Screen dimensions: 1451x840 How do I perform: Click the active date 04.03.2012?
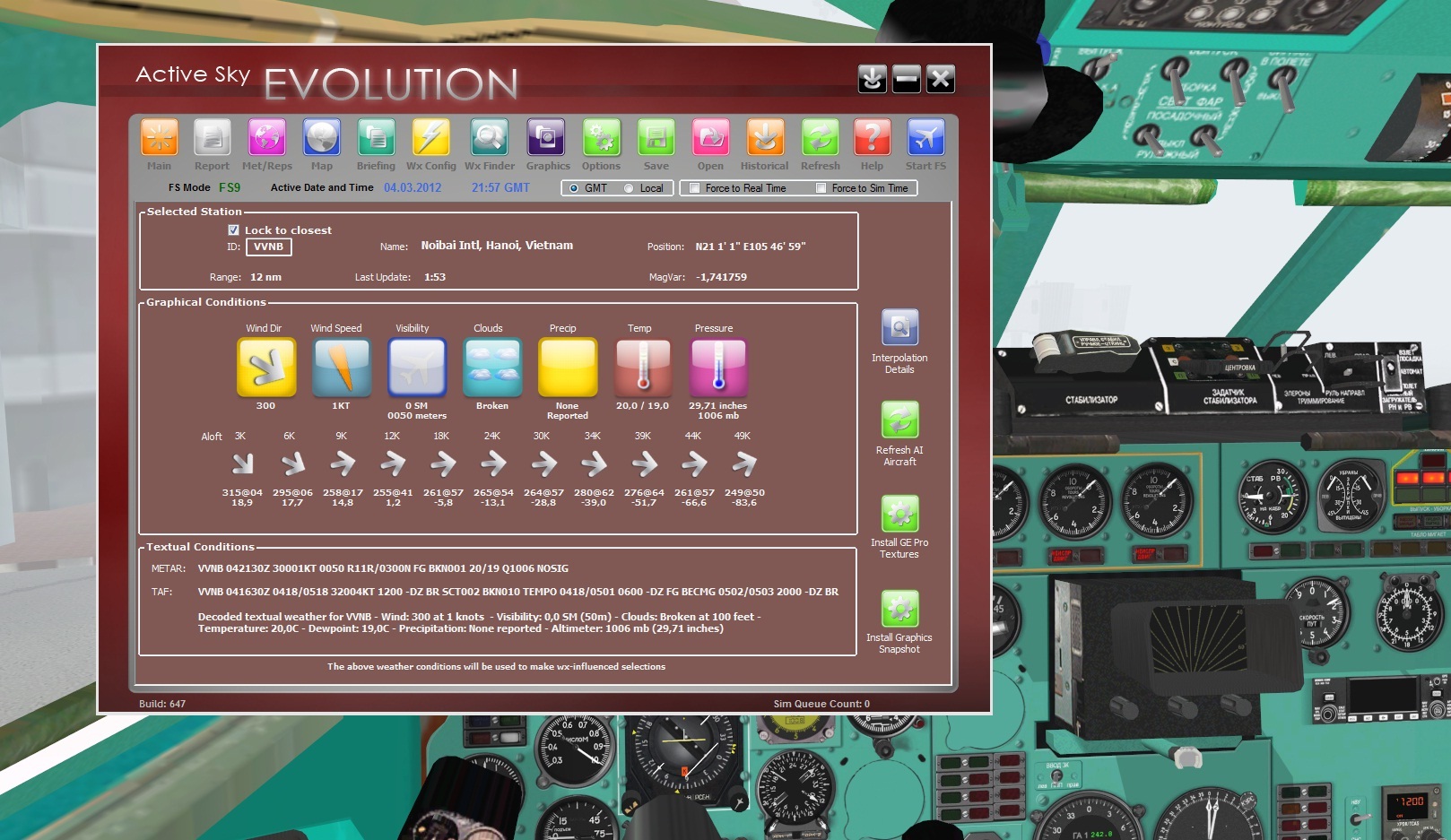click(x=413, y=188)
